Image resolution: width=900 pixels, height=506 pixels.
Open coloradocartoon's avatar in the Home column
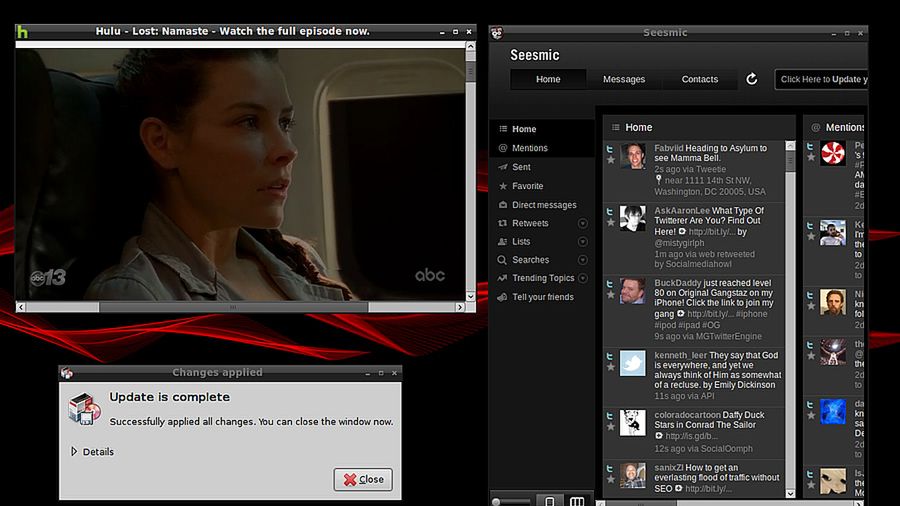633,423
